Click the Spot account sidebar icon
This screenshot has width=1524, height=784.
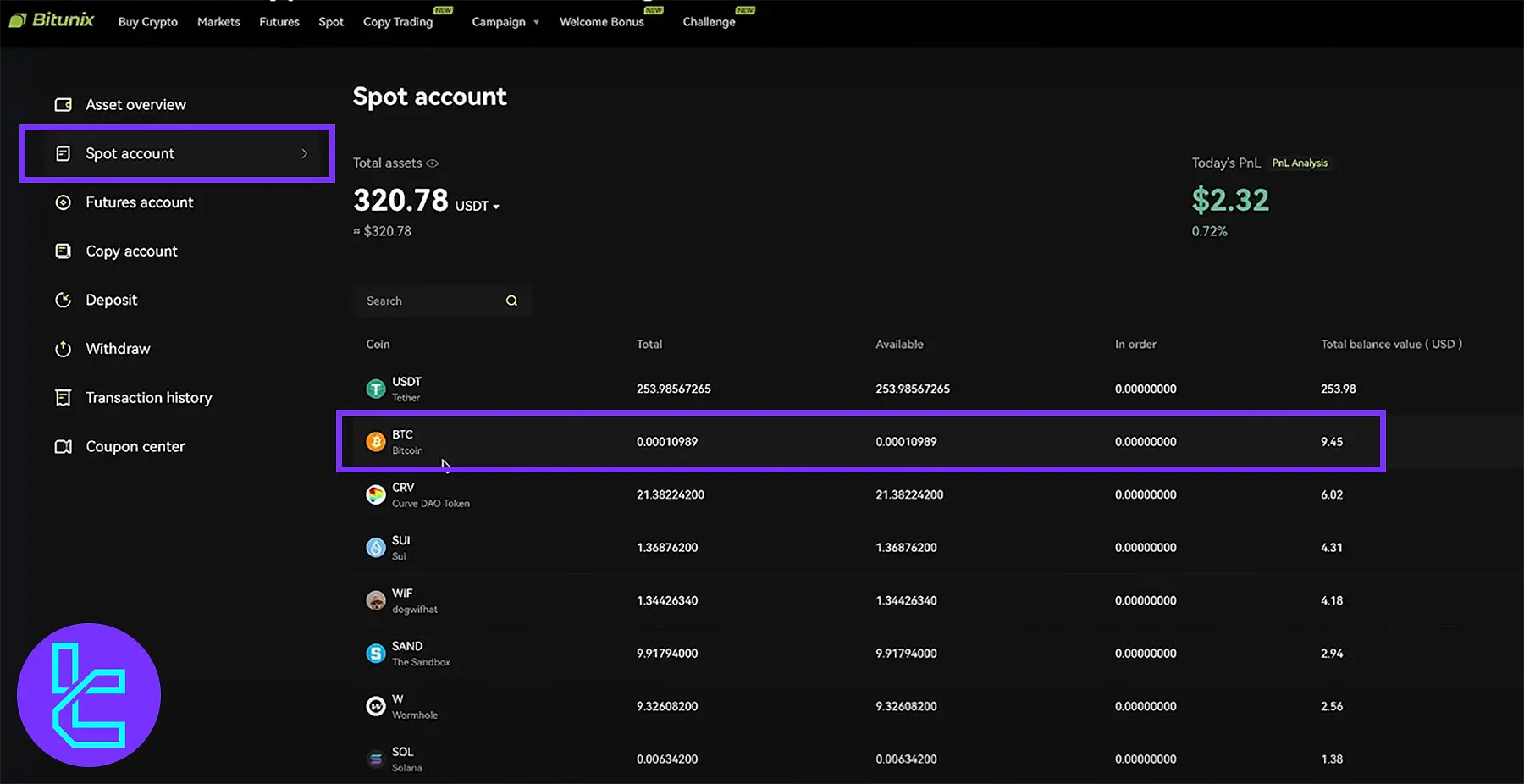click(63, 153)
